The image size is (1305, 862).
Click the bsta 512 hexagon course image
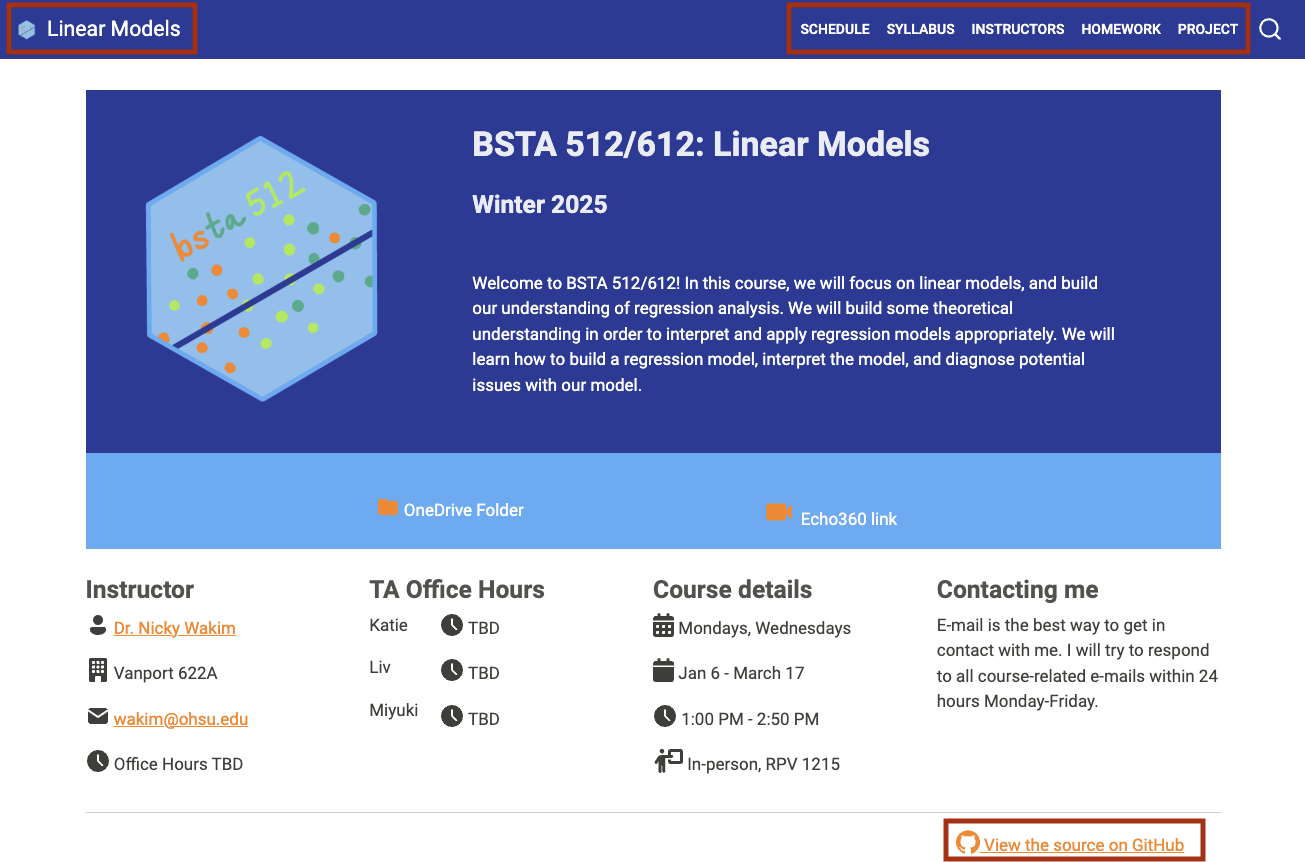(262, 269)
